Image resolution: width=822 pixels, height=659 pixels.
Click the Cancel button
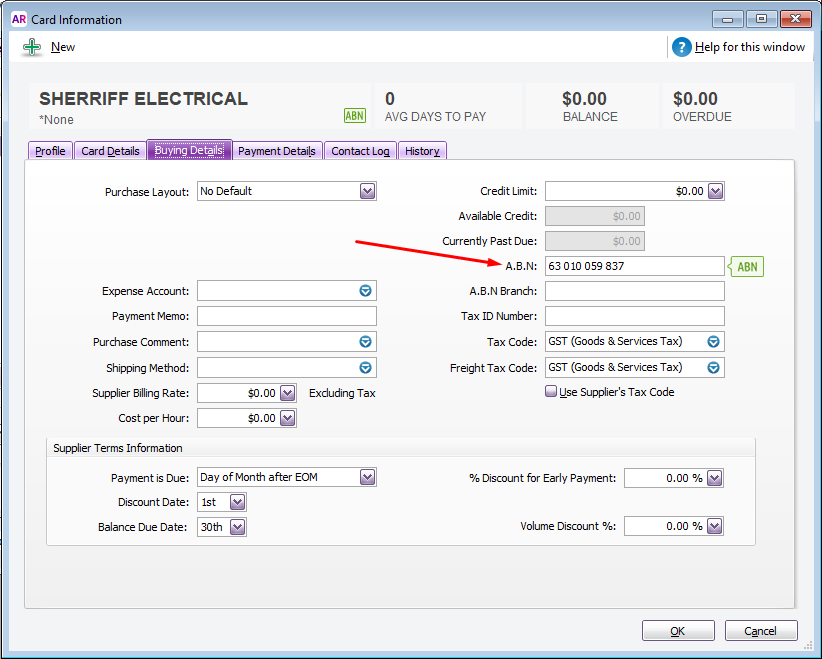pyautogui.click(x=761, y=631)
